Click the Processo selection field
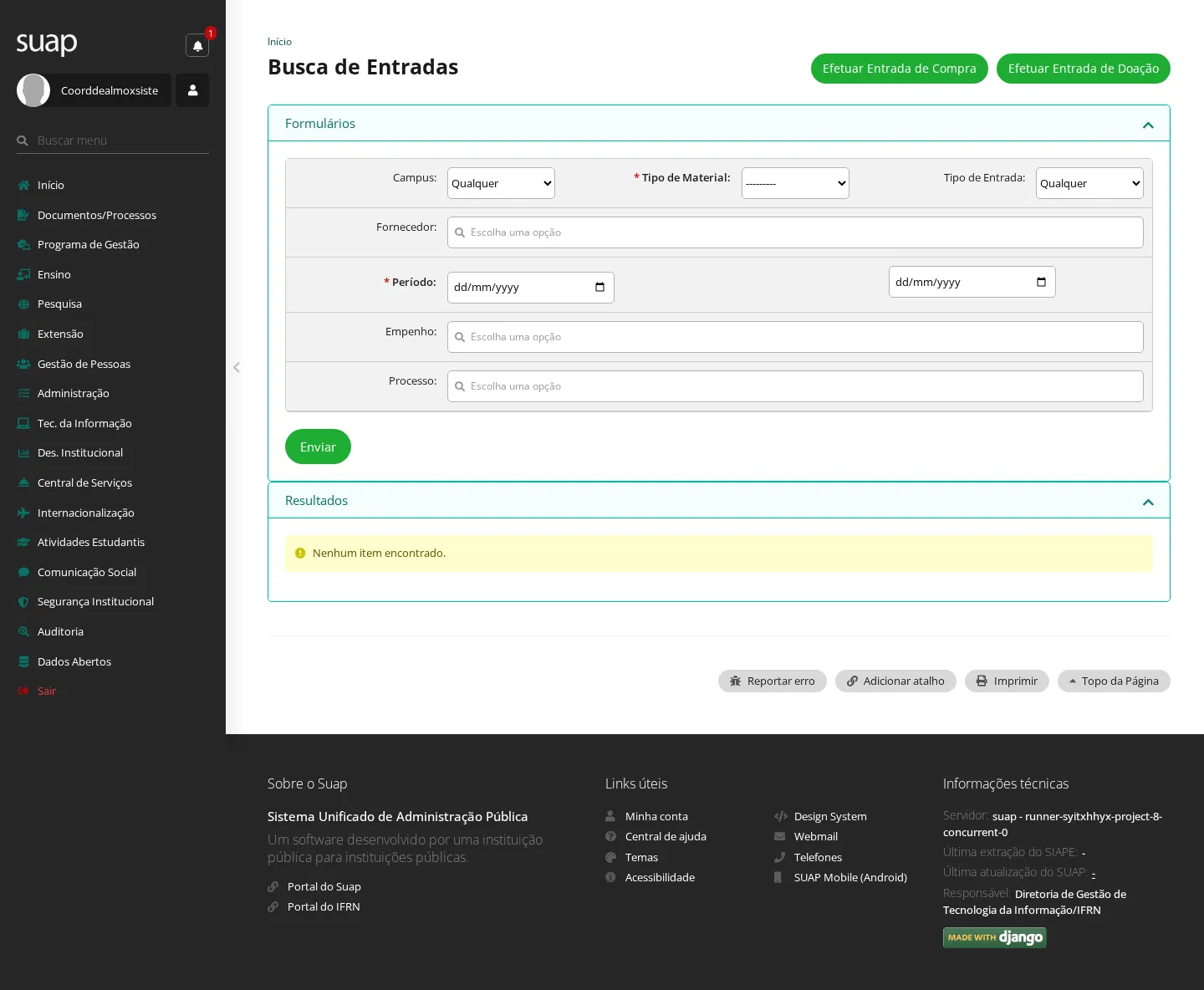This screenshot has width=1204, height=990. 795,386
